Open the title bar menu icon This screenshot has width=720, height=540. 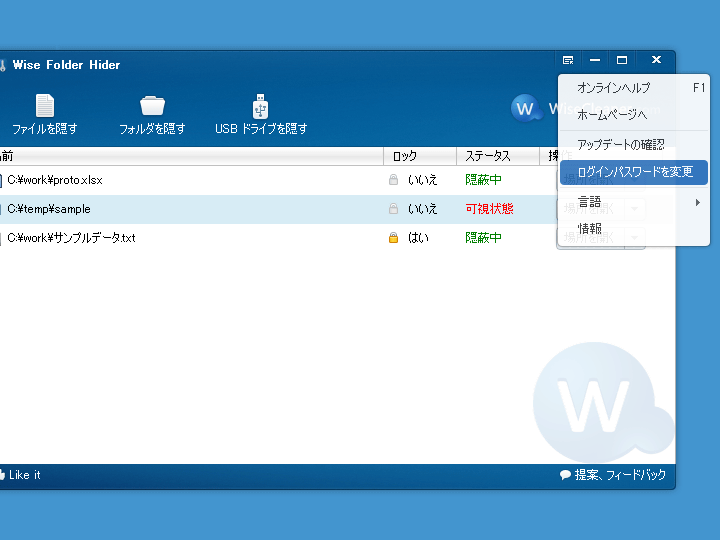[x=568, y=60]
